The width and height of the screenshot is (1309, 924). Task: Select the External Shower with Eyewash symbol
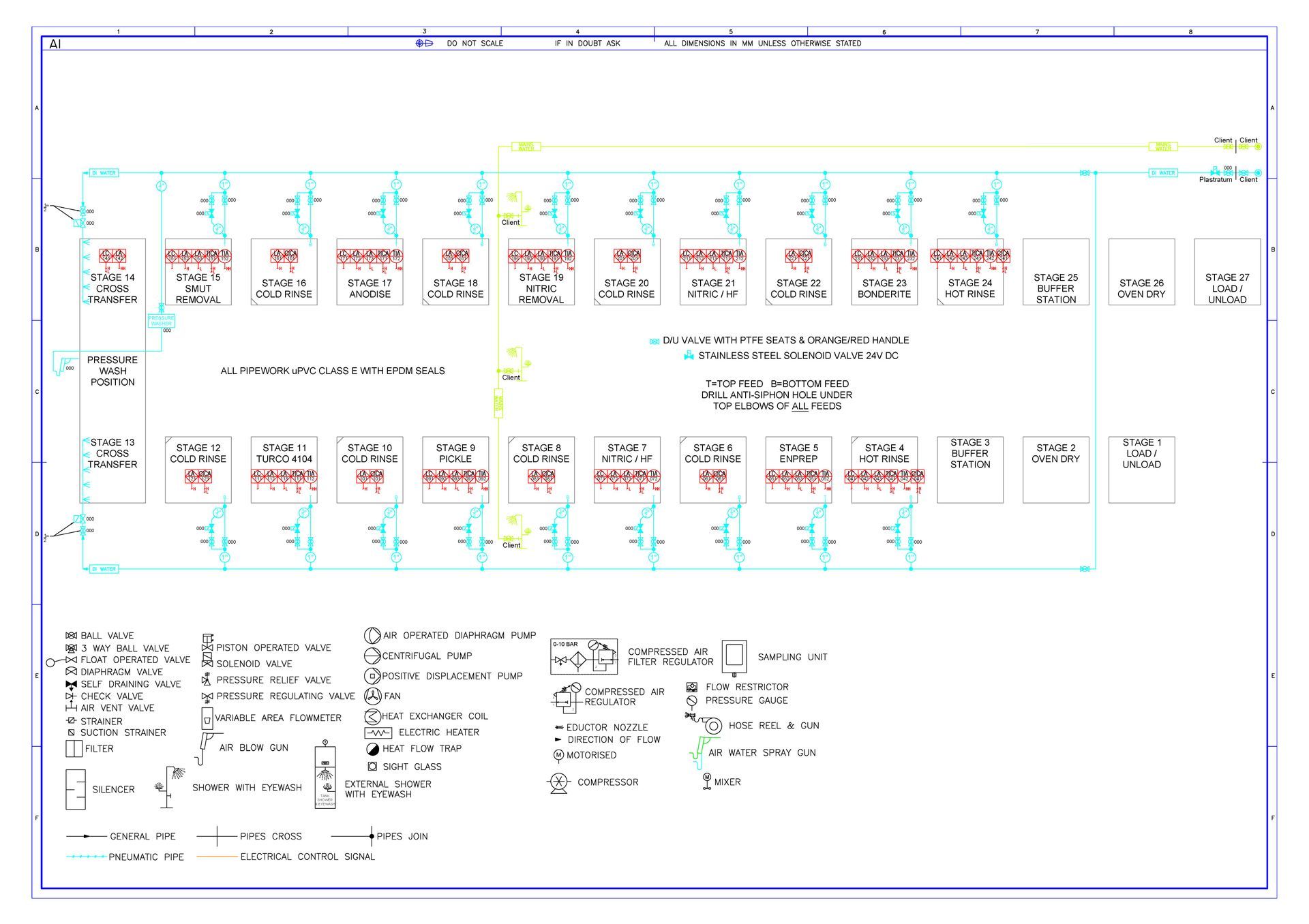click(x=325, y=776)
